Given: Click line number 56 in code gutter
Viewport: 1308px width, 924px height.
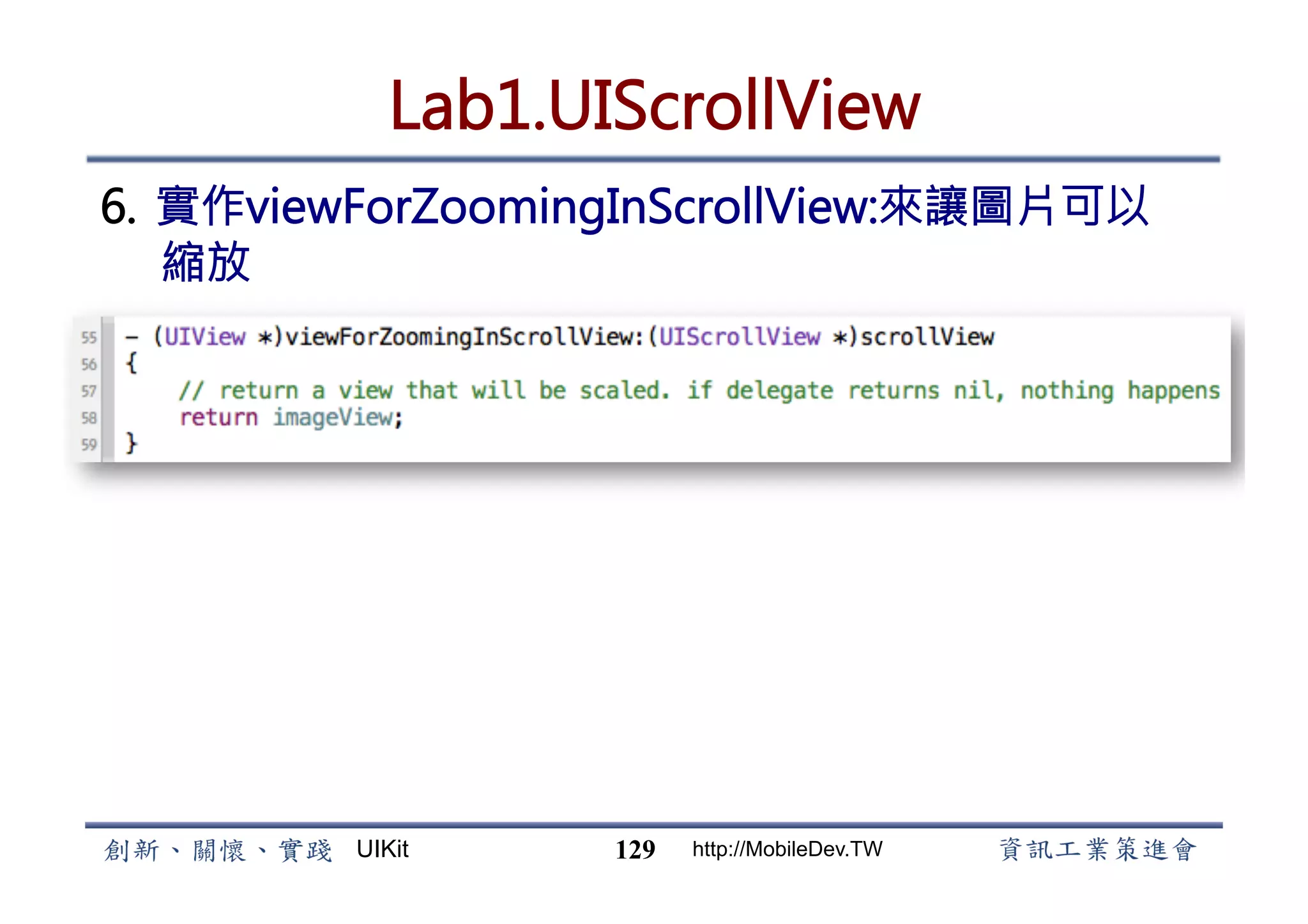Looking at the screenshot, I should click(x=89, y=365).
